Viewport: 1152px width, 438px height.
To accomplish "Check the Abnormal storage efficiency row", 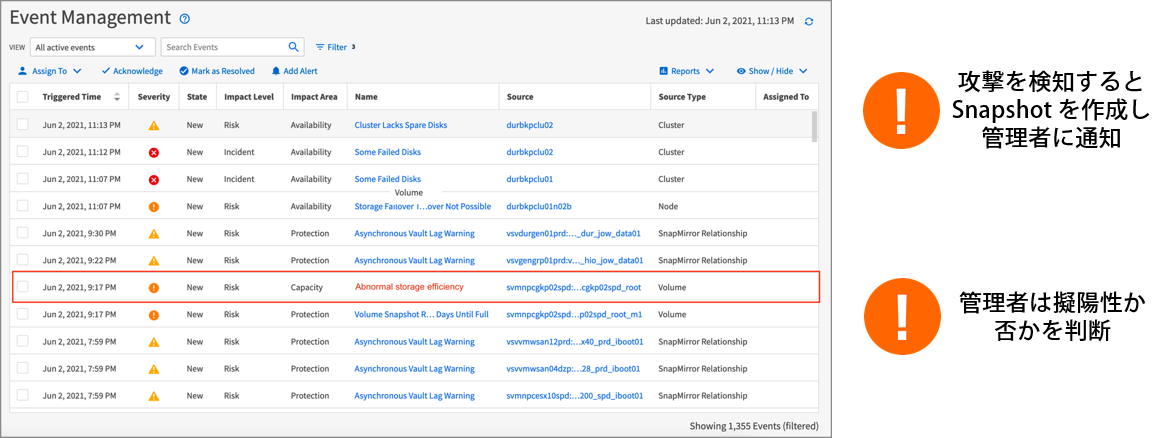I will (23, 287).
